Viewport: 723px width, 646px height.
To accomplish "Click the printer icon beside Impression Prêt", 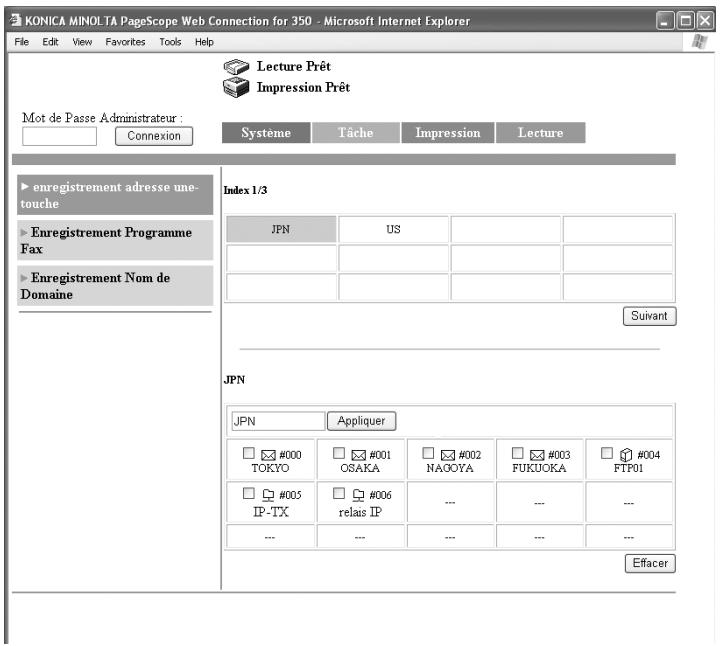I will coord(236,88).
